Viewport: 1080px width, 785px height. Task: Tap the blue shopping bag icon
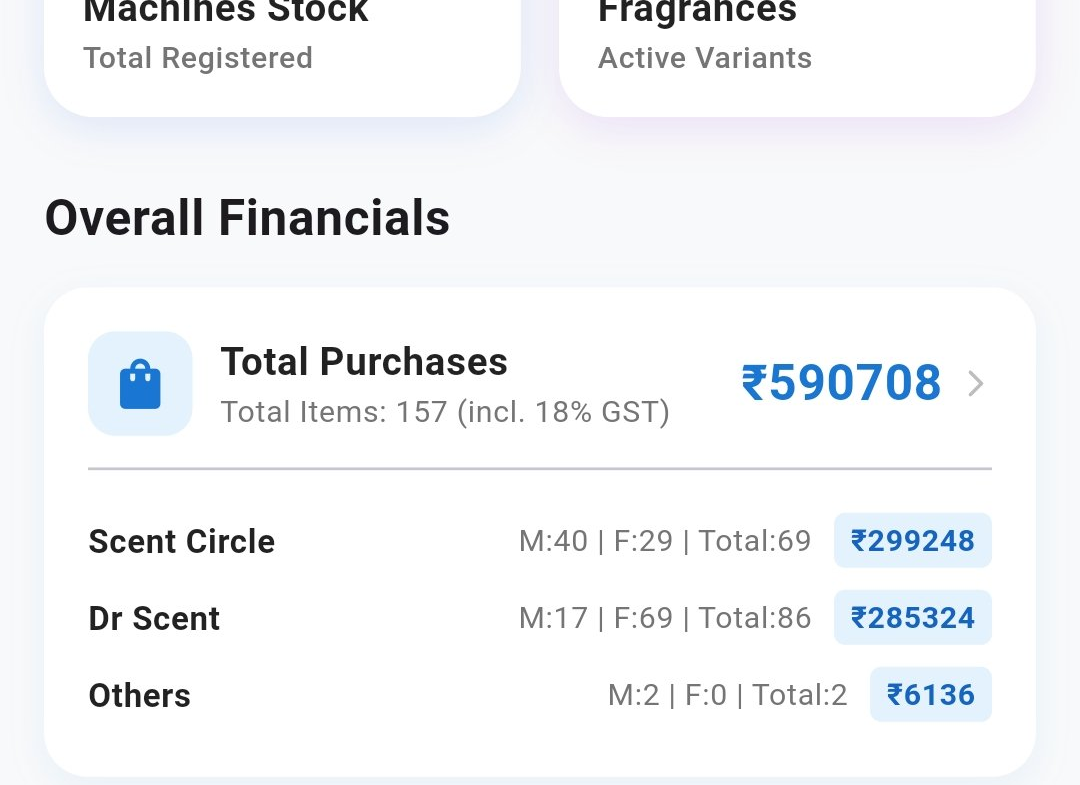(140, 384)
